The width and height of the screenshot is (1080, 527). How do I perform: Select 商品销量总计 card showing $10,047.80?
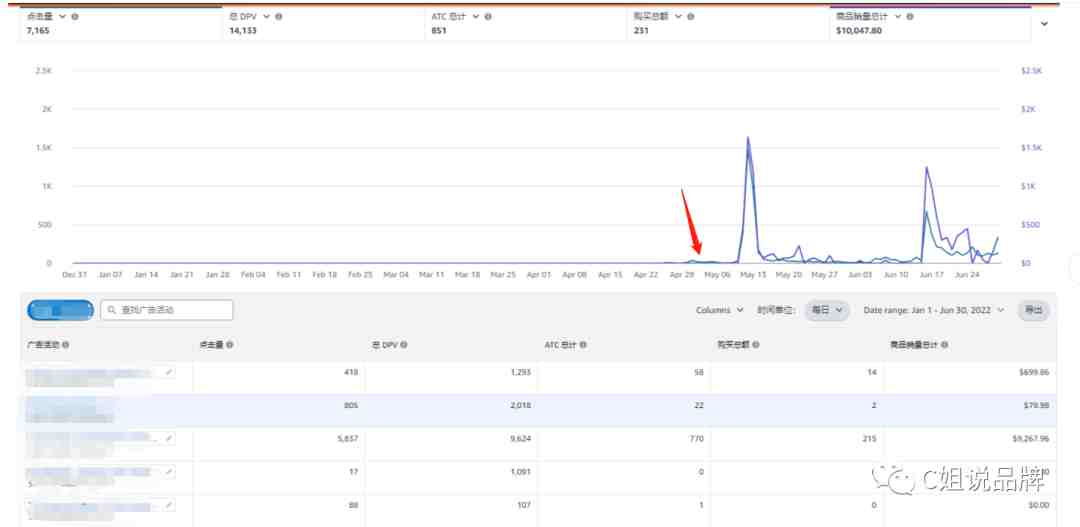pyautogui.click(x=931, y=23)
